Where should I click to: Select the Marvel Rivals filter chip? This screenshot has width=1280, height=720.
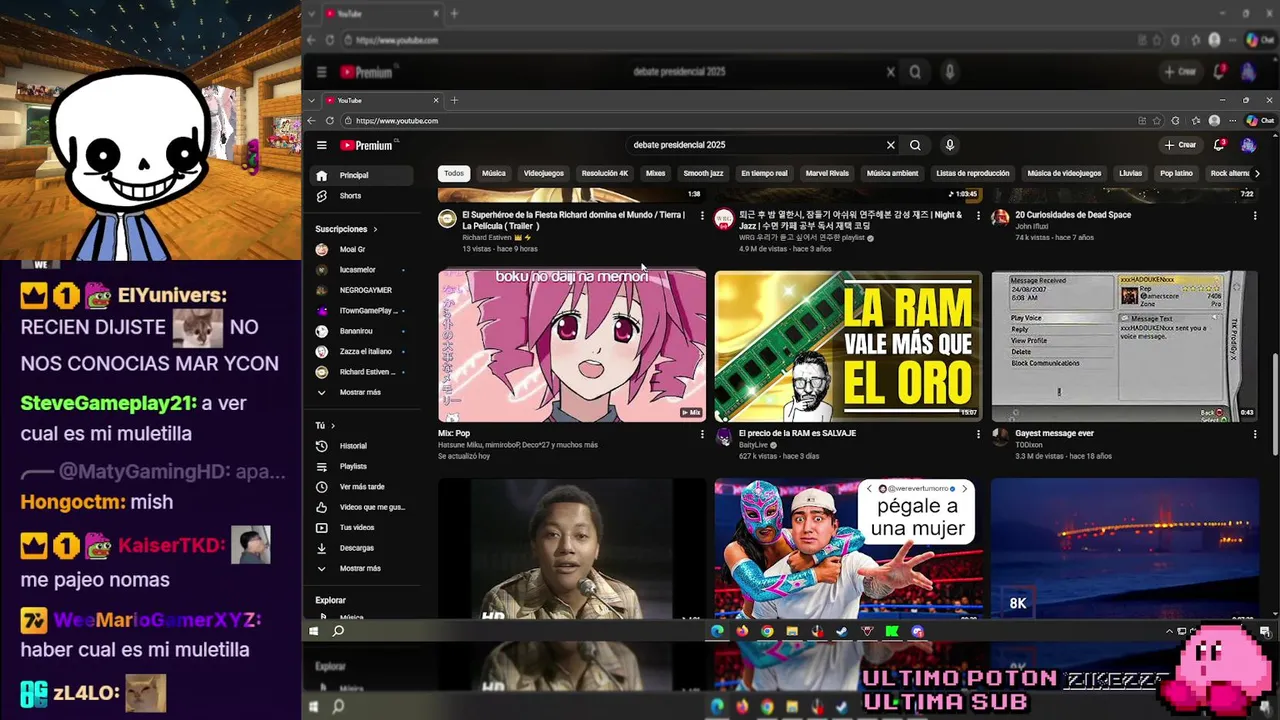pos(827,173)
